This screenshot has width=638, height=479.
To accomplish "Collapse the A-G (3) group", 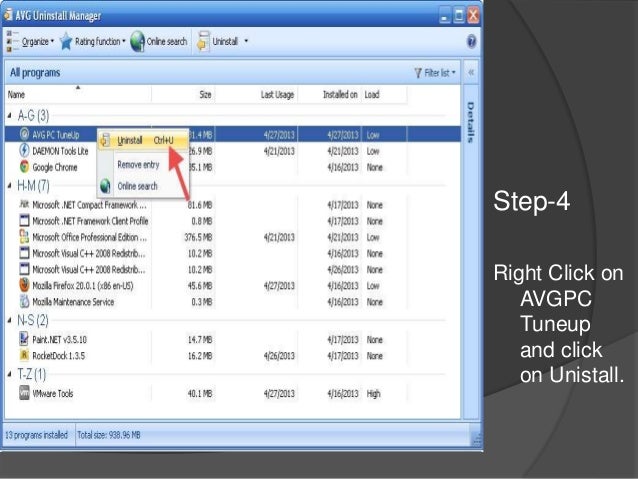I will 10,116.
